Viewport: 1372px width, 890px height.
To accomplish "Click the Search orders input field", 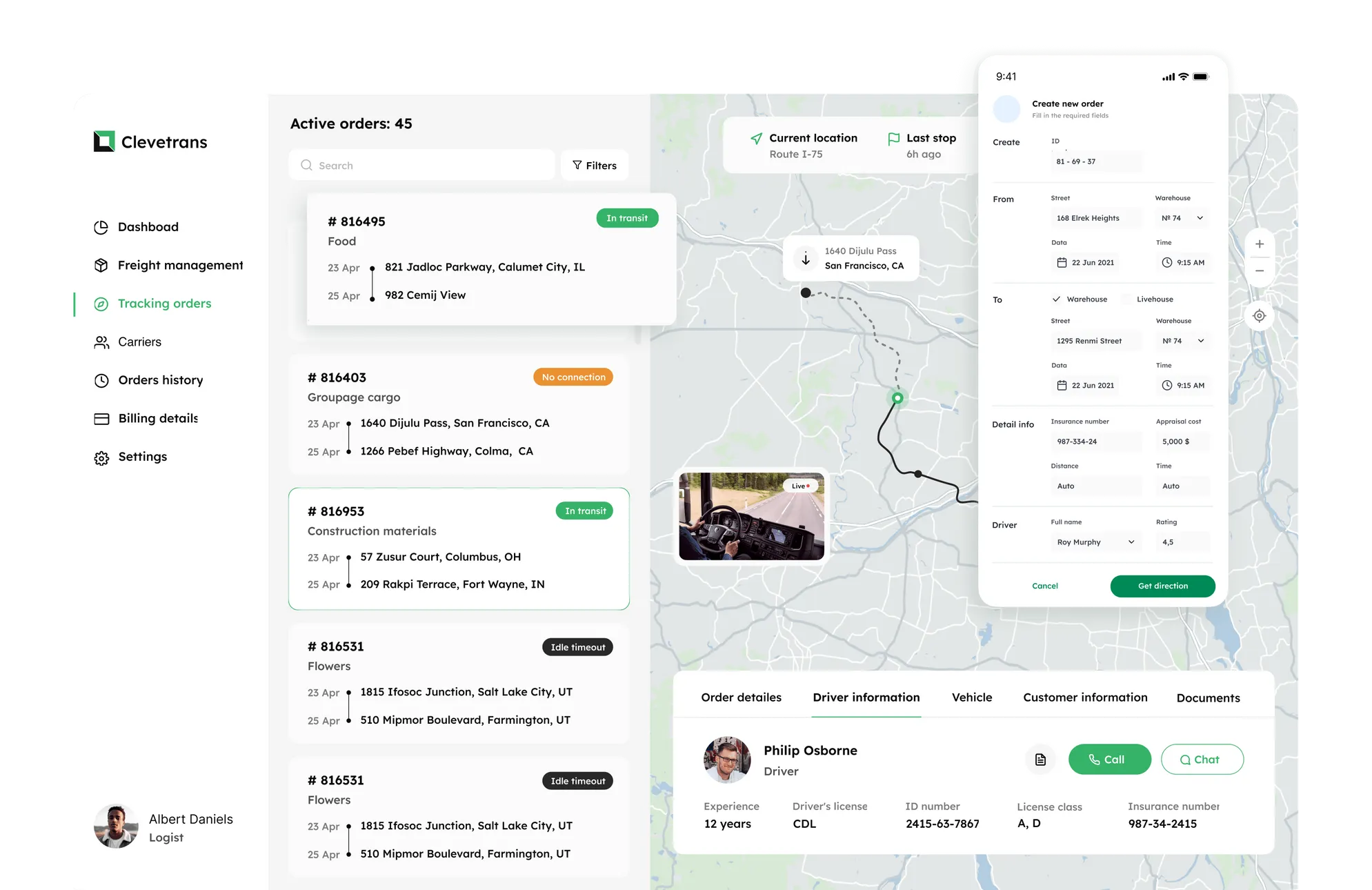I will (x=421, y=165).
